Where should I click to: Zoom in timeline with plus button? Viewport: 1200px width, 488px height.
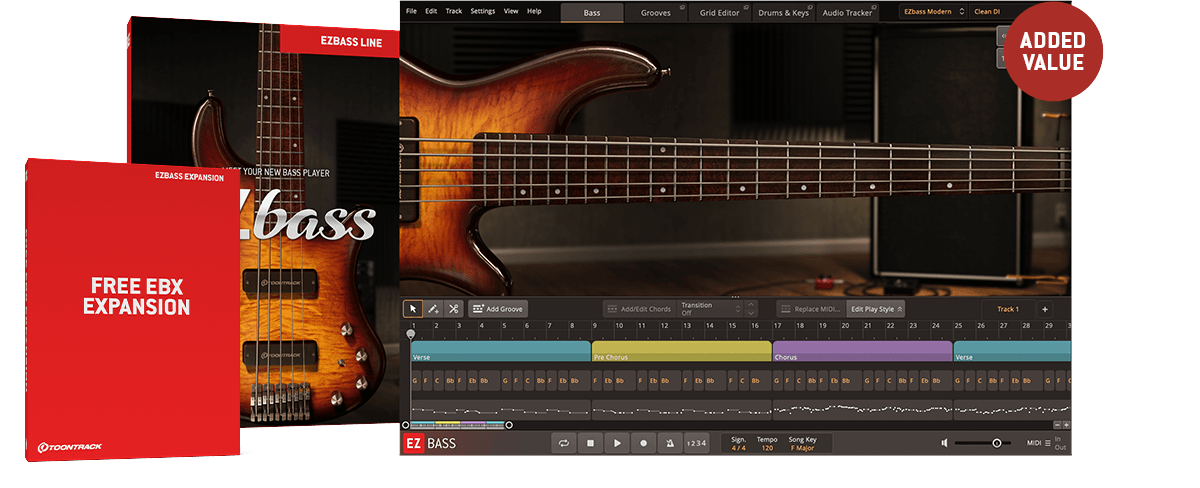[x=1065, y=425]
